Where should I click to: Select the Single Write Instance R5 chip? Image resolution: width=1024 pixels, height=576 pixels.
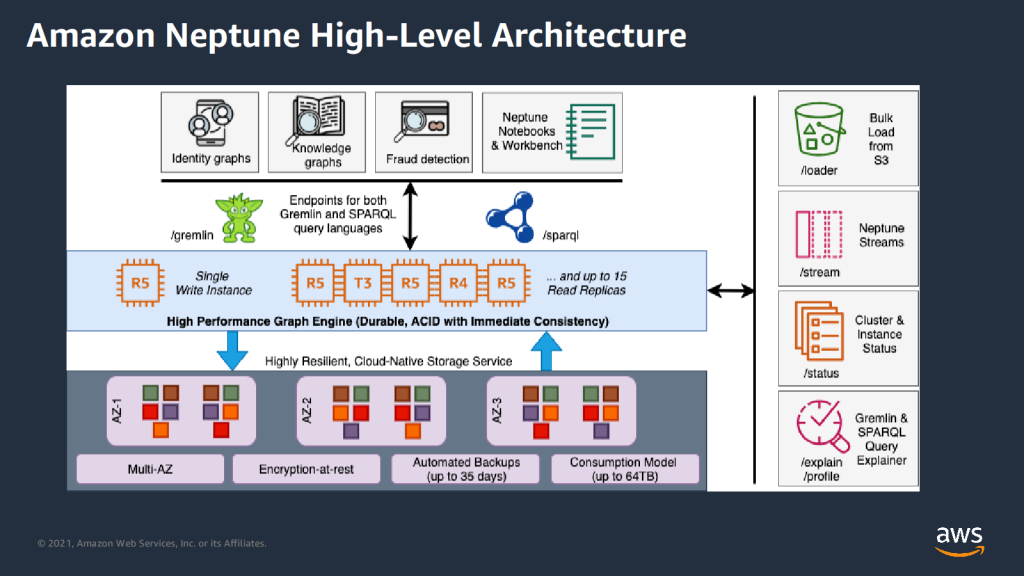[x=140, y=283]
